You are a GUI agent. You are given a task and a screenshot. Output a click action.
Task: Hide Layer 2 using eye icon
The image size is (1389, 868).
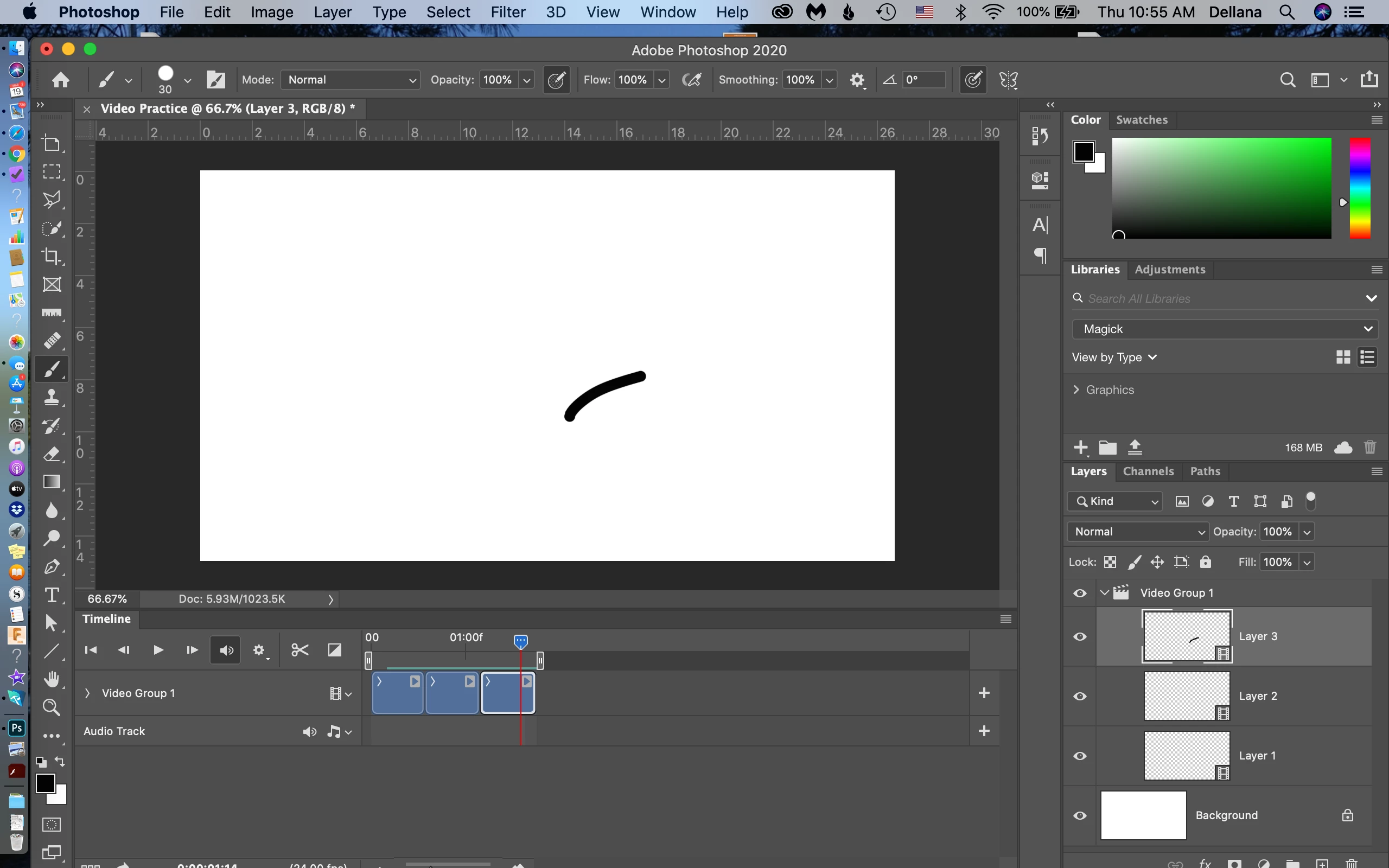click(1080, 697)
